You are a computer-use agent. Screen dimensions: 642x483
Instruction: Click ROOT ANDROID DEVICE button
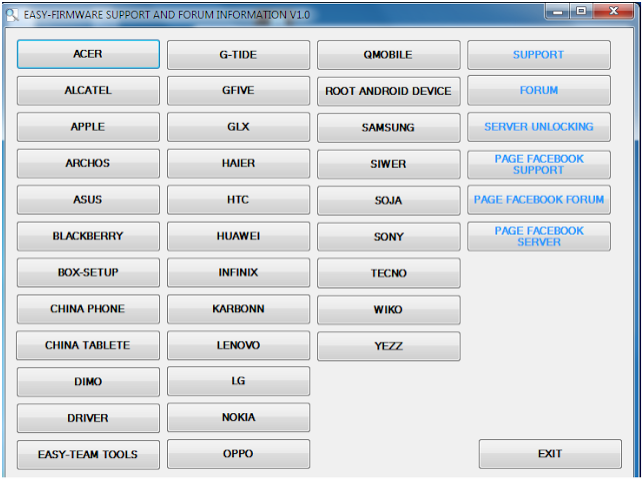click(389, 91)
